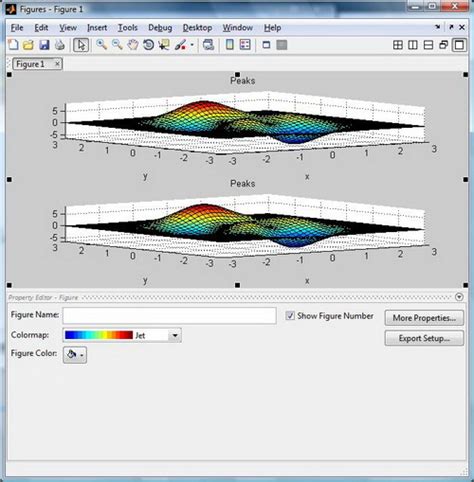Choose the tile figures grid layout icon

[398, 45]
